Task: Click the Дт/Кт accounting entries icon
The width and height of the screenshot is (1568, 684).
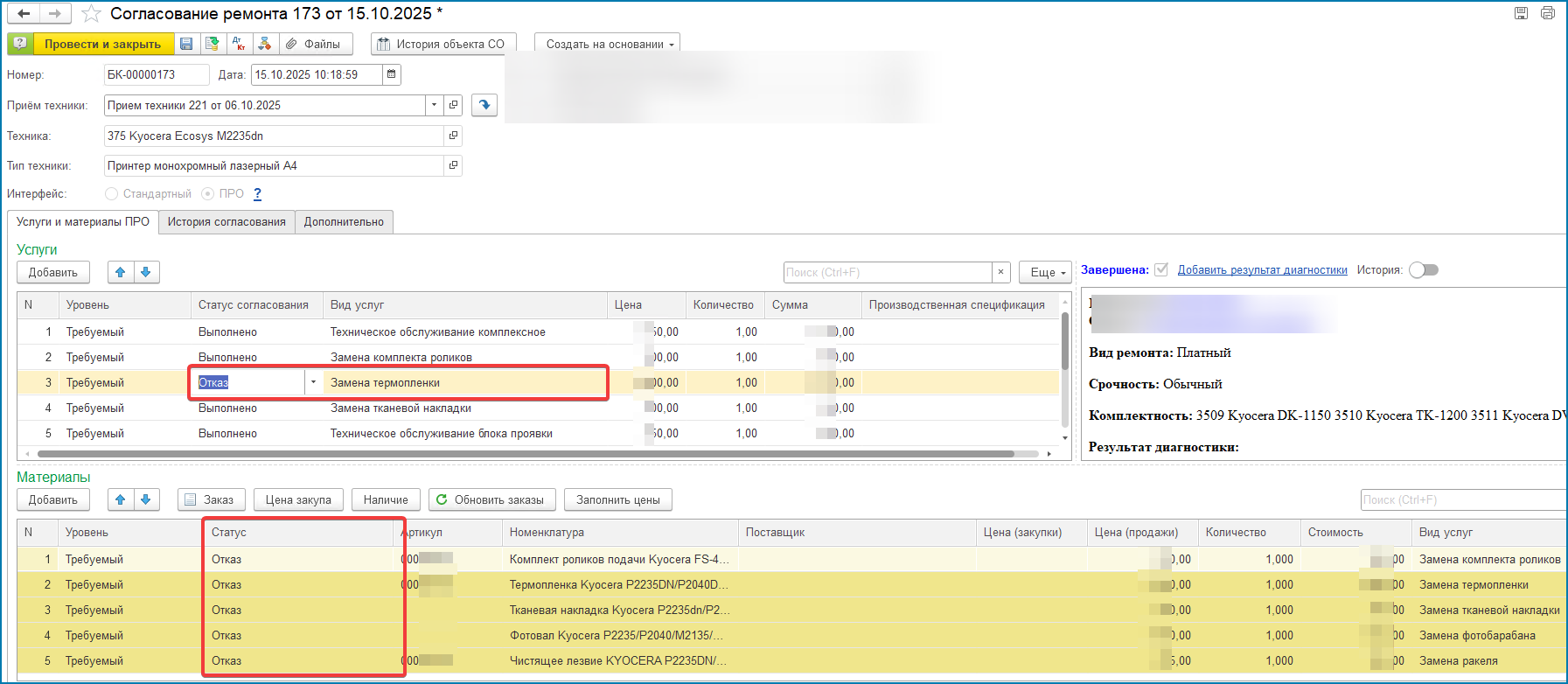Action: click(x=238, y=44)
